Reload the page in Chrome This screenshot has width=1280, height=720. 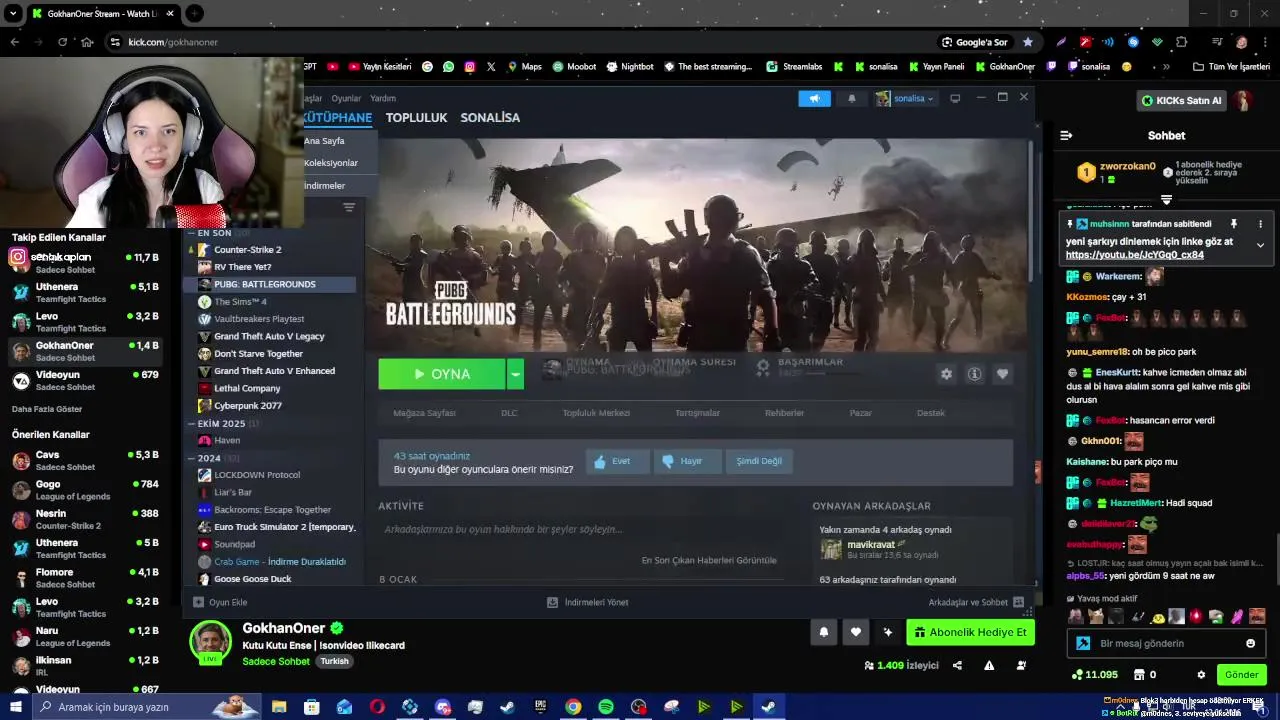pos(62,42)
